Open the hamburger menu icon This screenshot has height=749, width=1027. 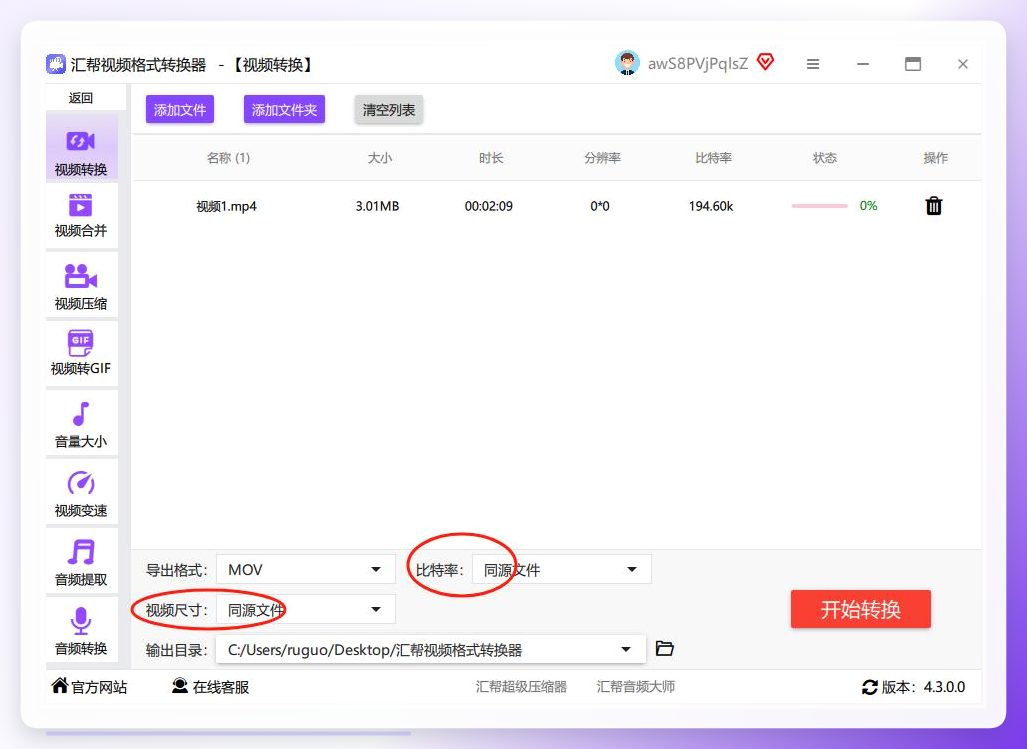click(813, 64)
